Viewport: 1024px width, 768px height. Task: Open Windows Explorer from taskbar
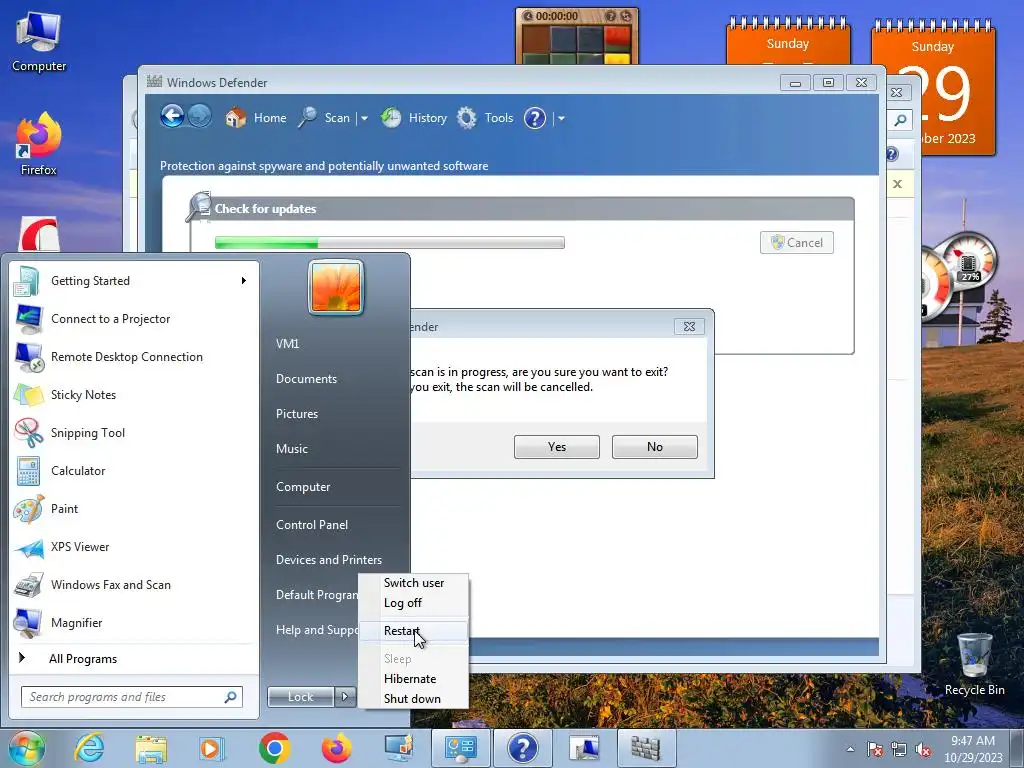click(x=151, y=748)
